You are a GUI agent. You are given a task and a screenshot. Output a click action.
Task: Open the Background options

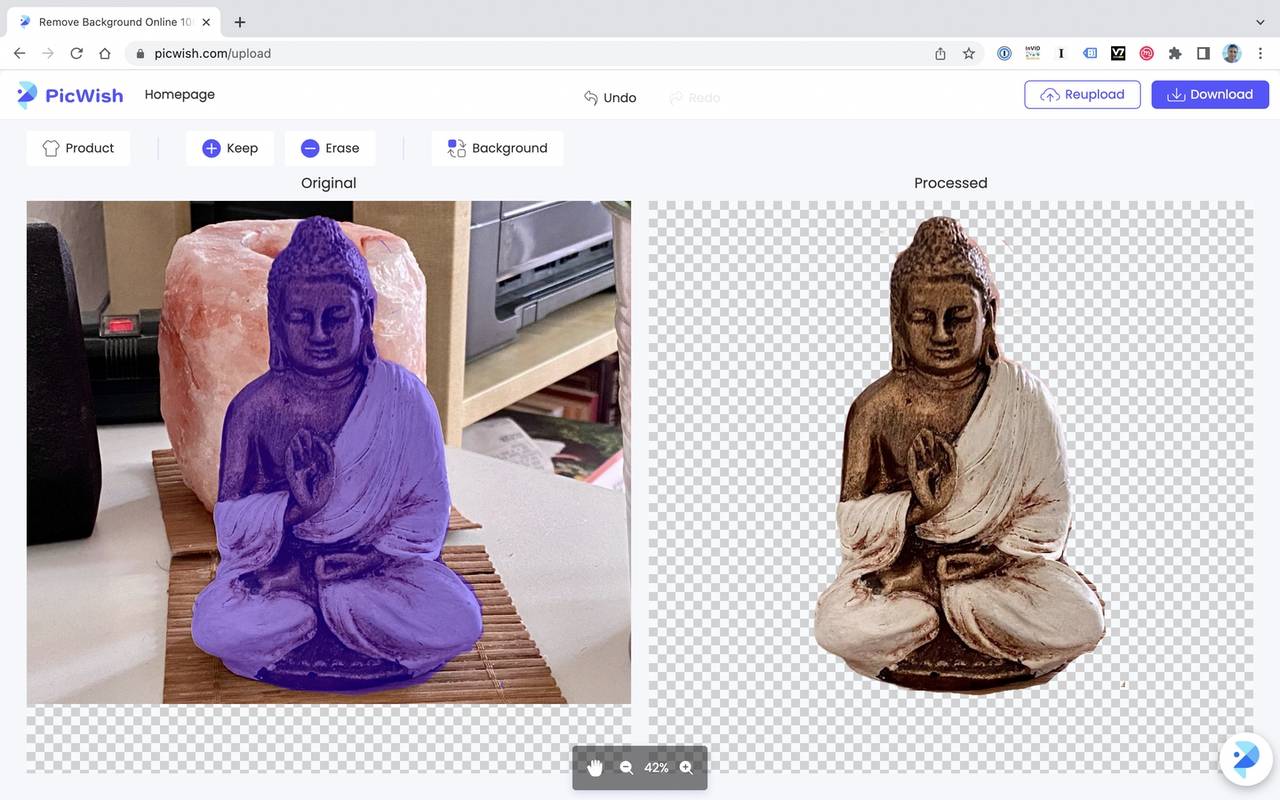point(497,148)
